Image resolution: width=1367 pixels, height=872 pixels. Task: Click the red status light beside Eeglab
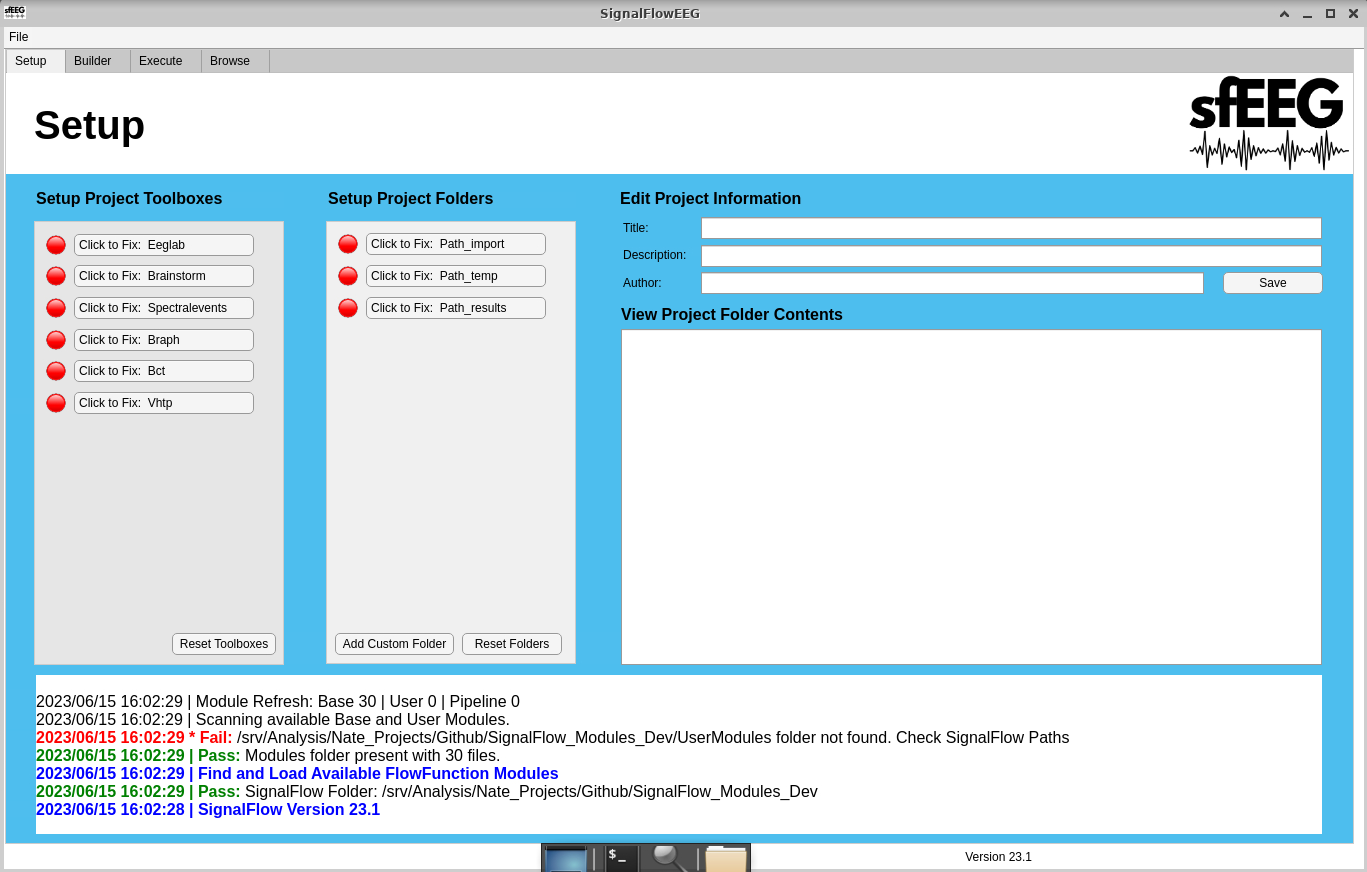coord(56,245)
